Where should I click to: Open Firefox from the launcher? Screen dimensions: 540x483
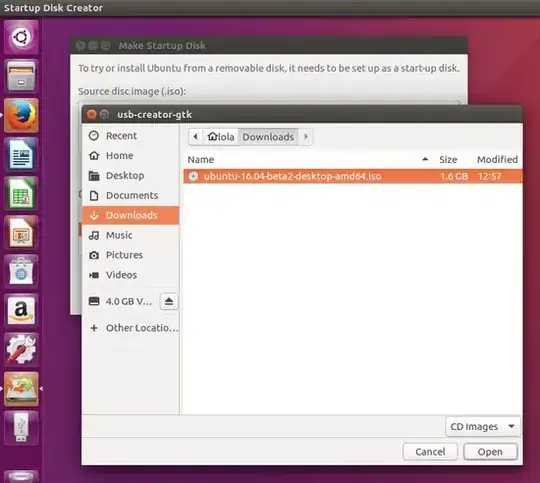coord(21,115)
